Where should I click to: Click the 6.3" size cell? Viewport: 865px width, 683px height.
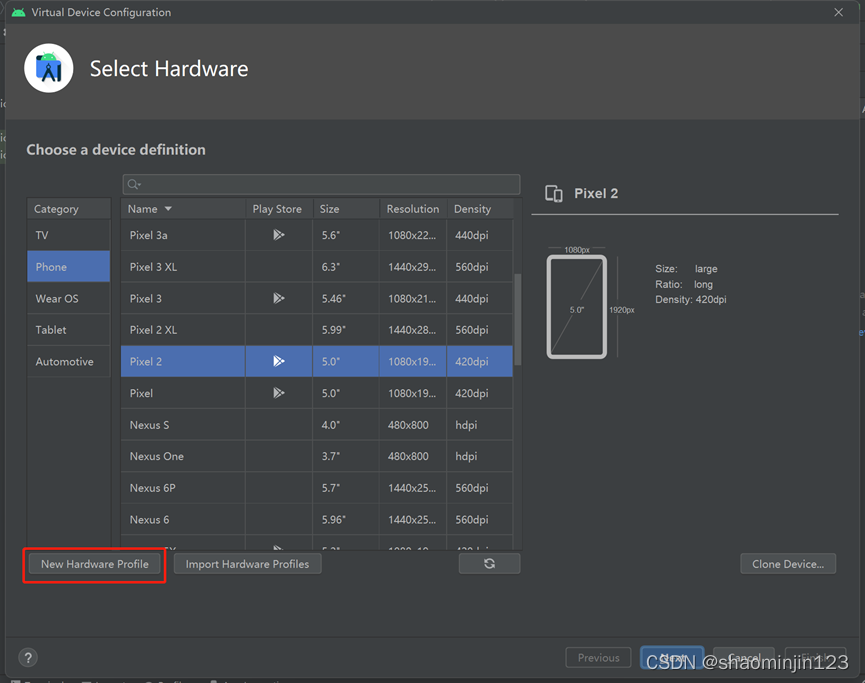(x=346, y=267)
